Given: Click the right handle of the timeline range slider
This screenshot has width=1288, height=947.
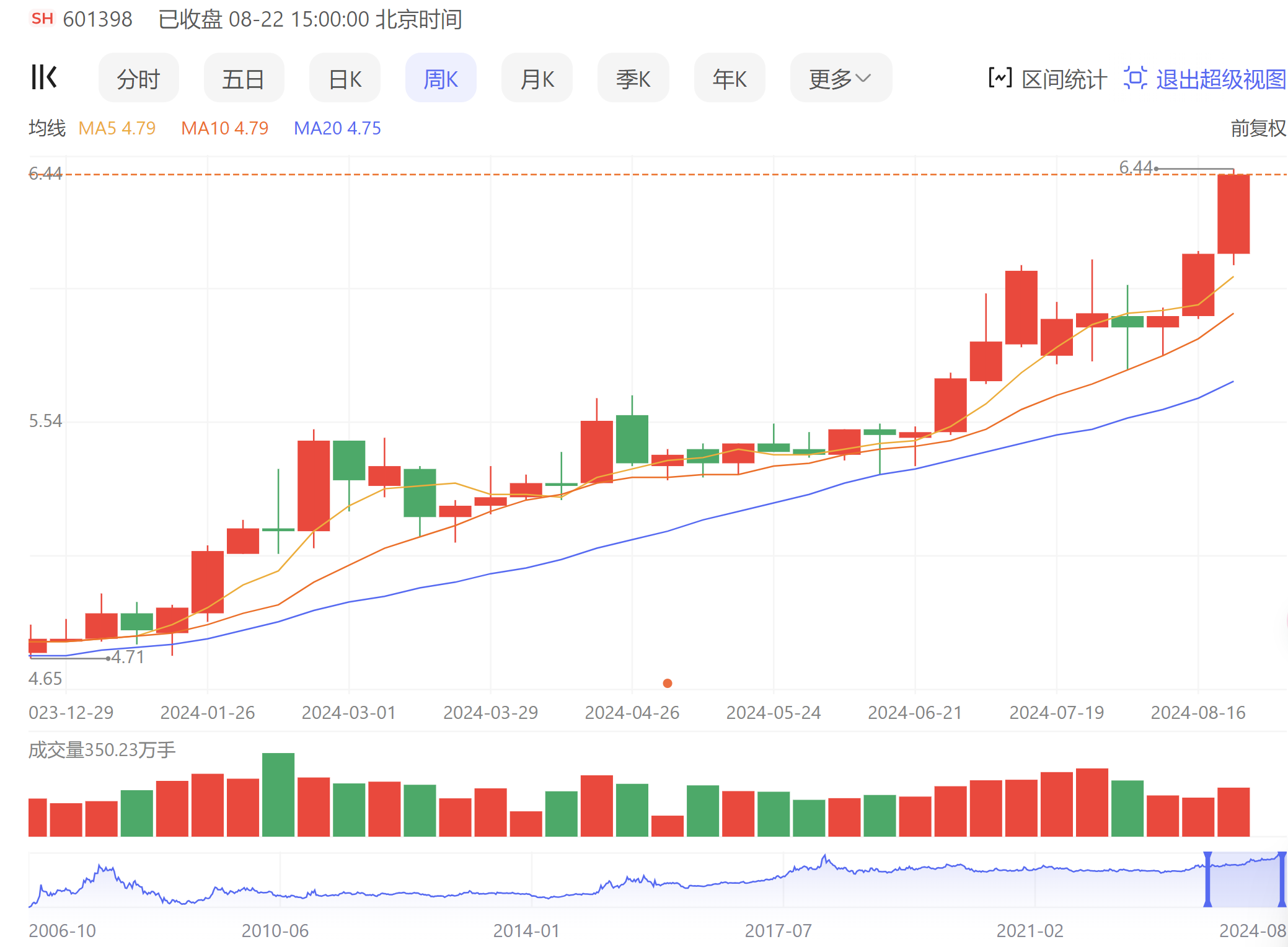Looking at the screenshot, I should 1282,879.
